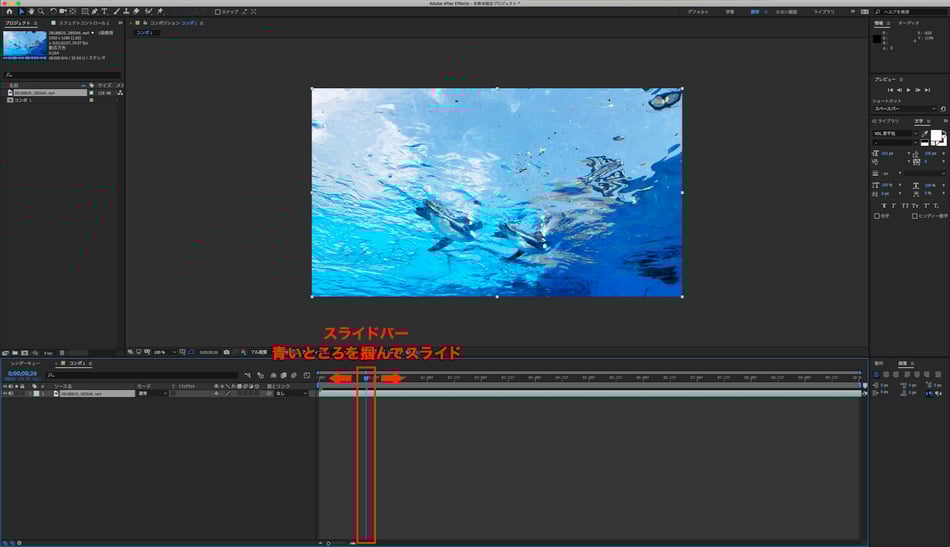Jump to first frame in the preview panel

pos(889,90)
